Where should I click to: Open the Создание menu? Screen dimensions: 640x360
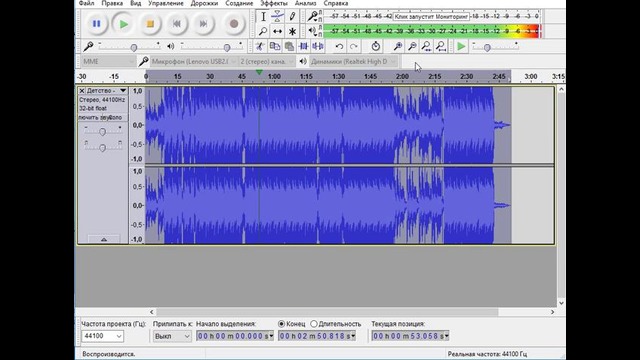[239, 3]
